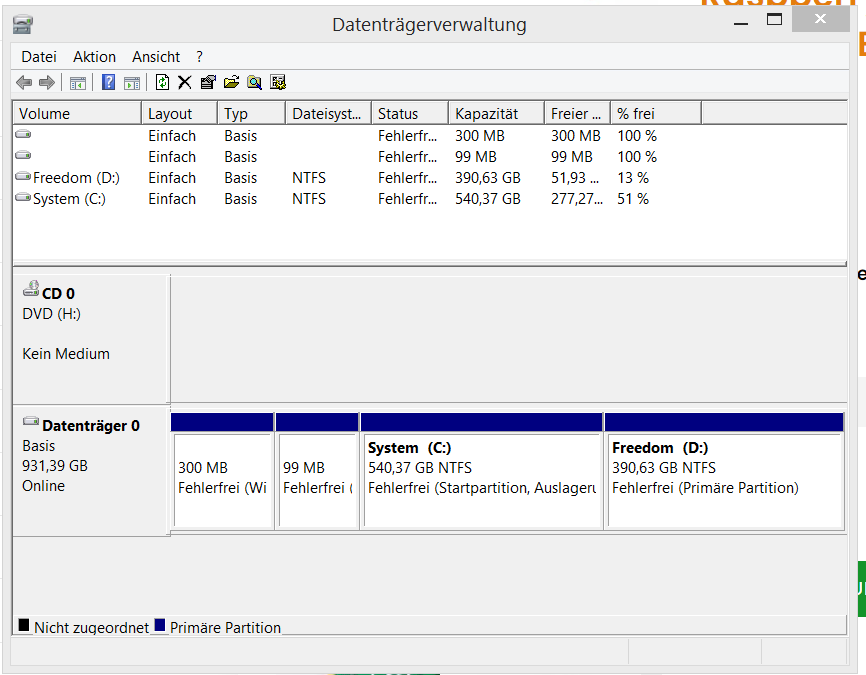Open the Ansicht menu
866x675 pixels.
point(156,57)
